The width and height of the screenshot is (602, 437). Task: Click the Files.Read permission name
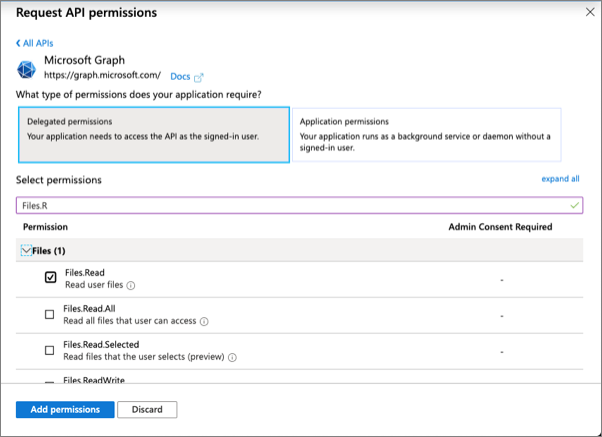pyautogui.click(x=84, y=273)
